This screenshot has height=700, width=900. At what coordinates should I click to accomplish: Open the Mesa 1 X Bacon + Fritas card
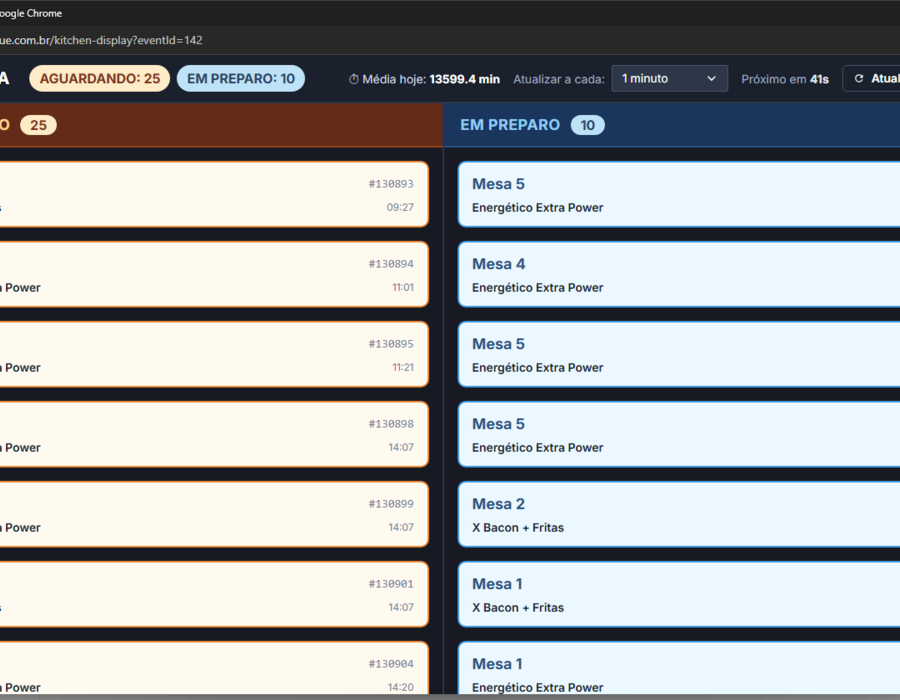click(x=678, y=594)
